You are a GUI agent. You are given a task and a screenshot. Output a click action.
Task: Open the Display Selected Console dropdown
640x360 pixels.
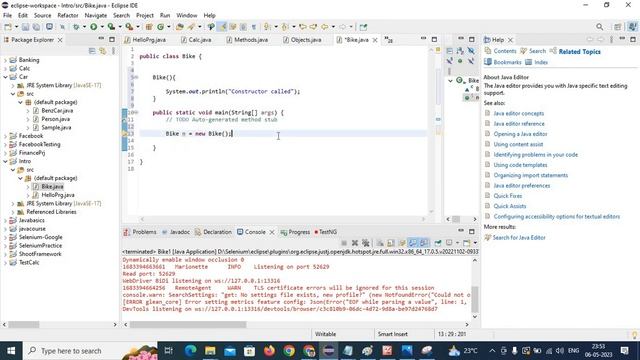[x=457, y=243]
